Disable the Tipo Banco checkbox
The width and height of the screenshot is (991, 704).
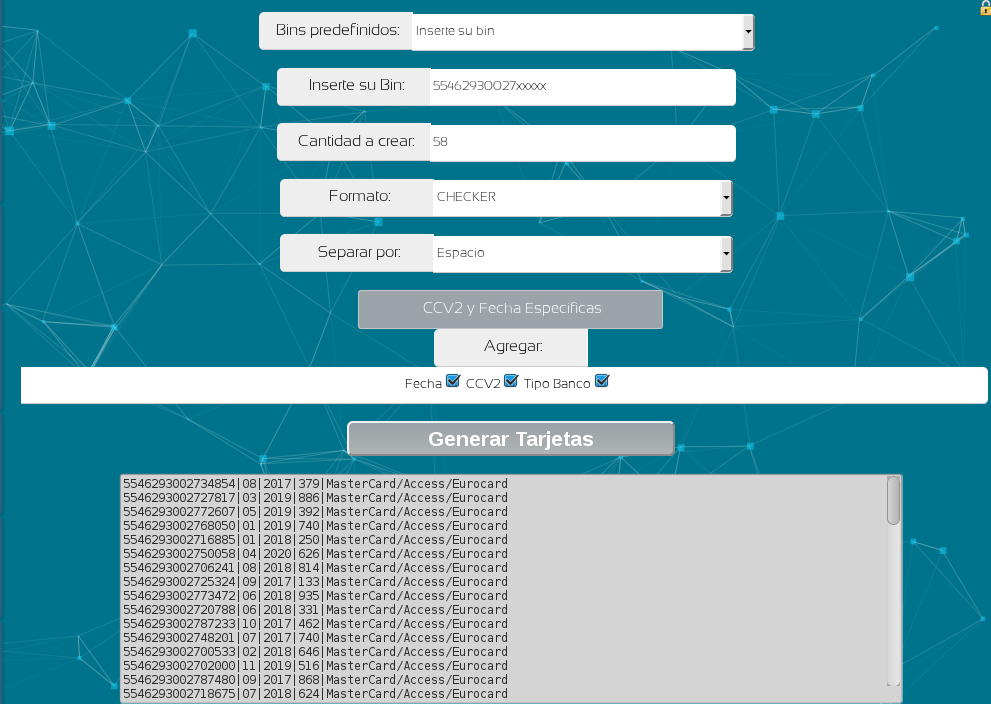(x=602, y=381)
